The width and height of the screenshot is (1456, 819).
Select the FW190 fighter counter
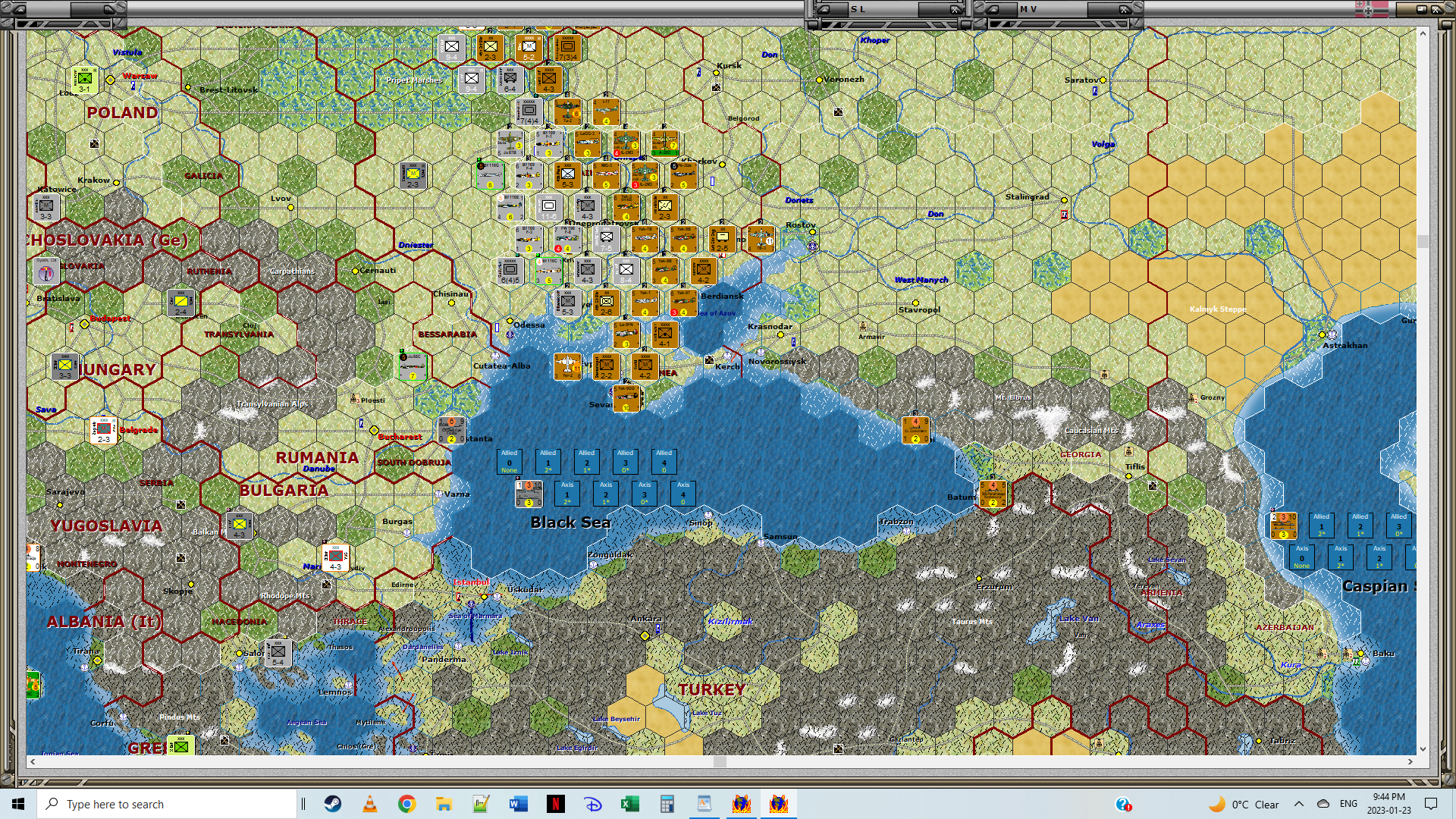[x=567, y=239]
